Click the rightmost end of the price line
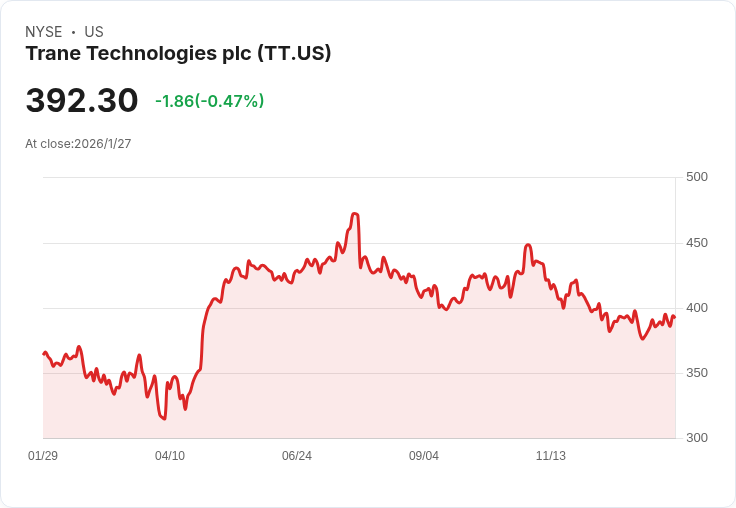 point(675,318)
